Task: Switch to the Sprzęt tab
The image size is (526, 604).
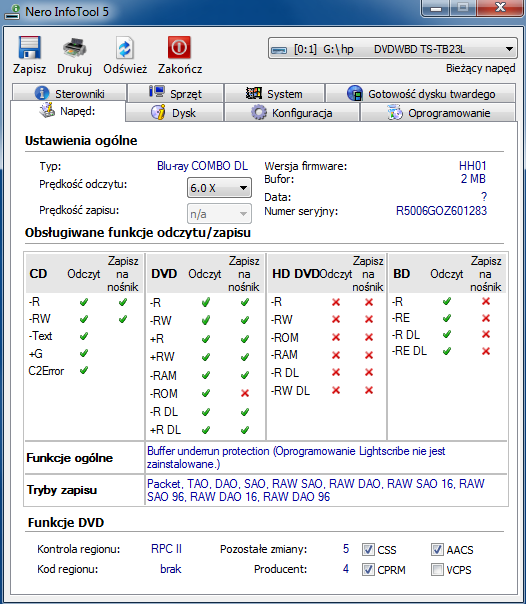Action: pyautogui.click(x=175, y=93)
